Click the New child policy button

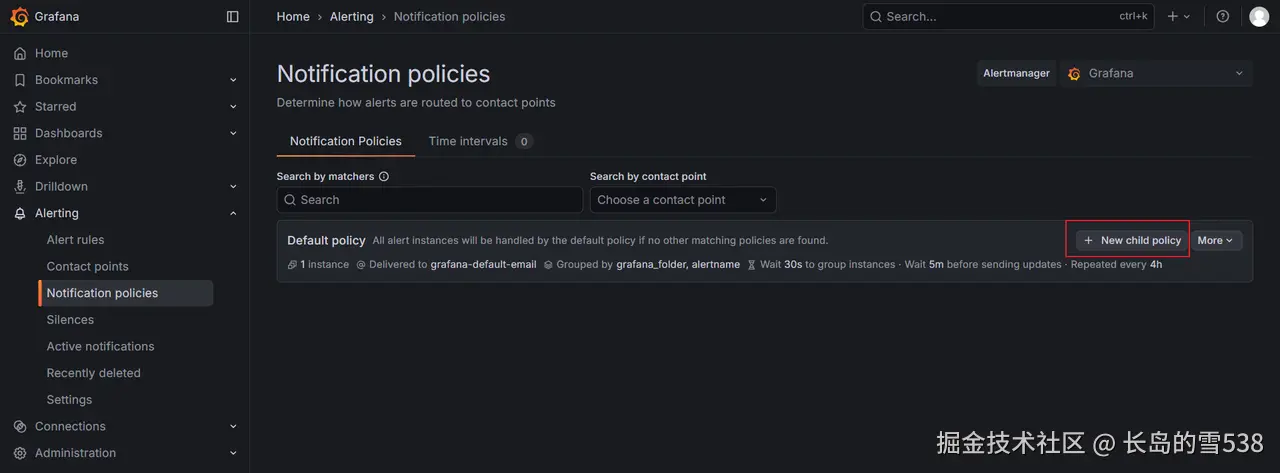(1132, 240)
